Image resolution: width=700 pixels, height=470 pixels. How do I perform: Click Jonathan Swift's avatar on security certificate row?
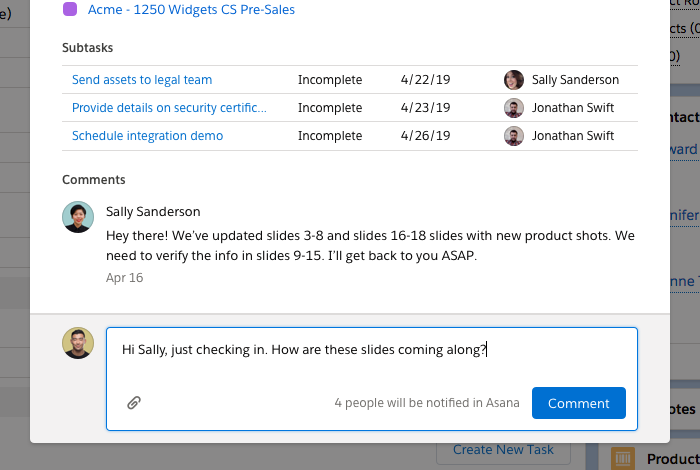point(514,108)
